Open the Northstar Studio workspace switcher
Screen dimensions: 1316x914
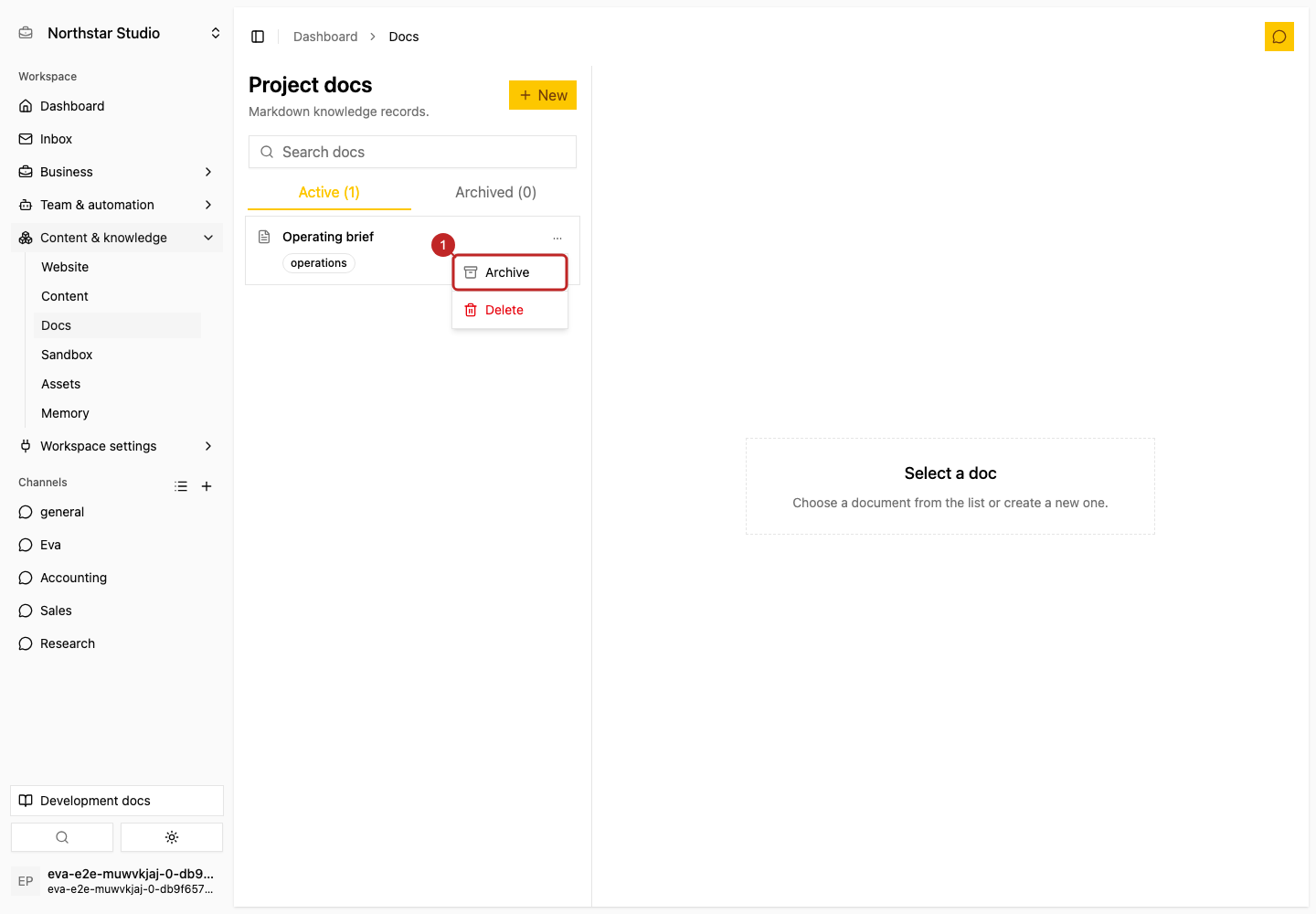coord(117,33)
